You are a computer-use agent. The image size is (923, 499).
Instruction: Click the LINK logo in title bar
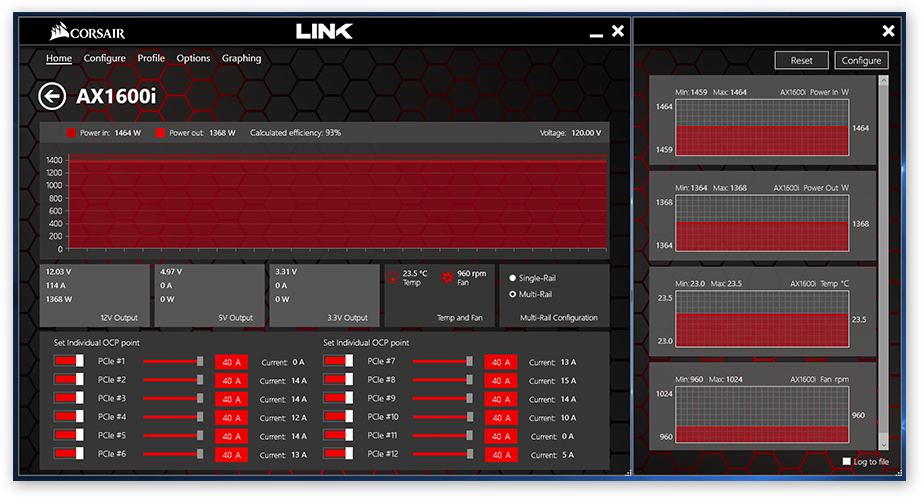(x=324, y=31)
